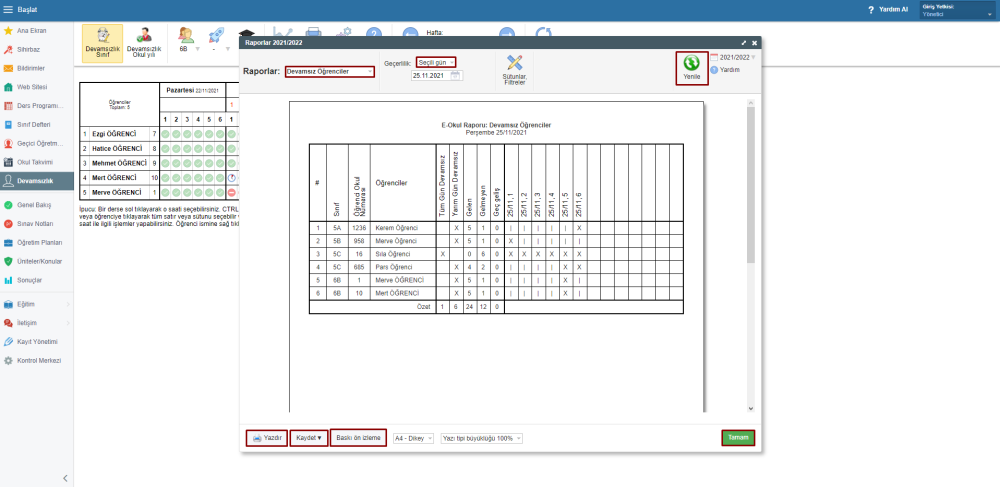
Task: Click the Devamsızlık sidebar icon
Action: tap(8, 181)
